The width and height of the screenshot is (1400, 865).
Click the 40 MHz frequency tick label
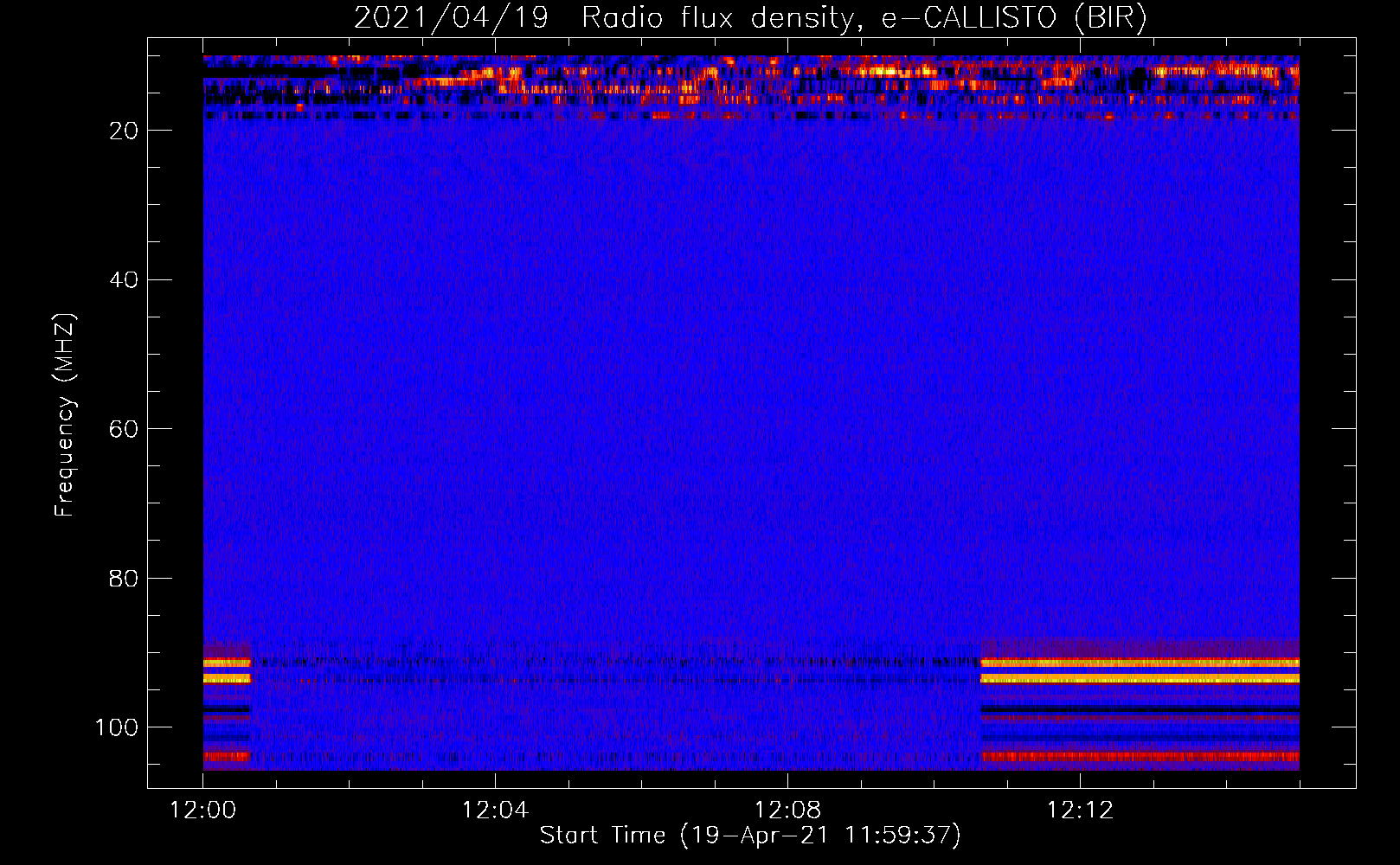(x=124, y=279)
